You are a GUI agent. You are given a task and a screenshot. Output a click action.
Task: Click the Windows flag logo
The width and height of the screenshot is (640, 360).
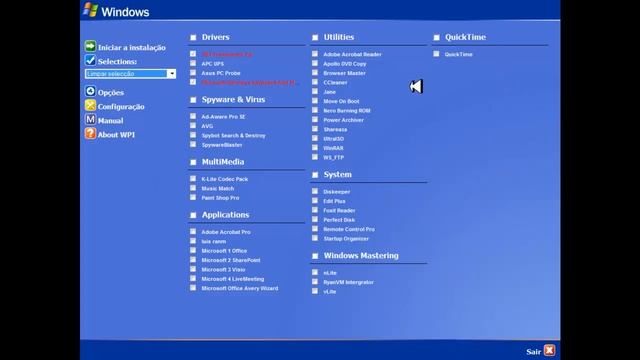coord(90,10)
